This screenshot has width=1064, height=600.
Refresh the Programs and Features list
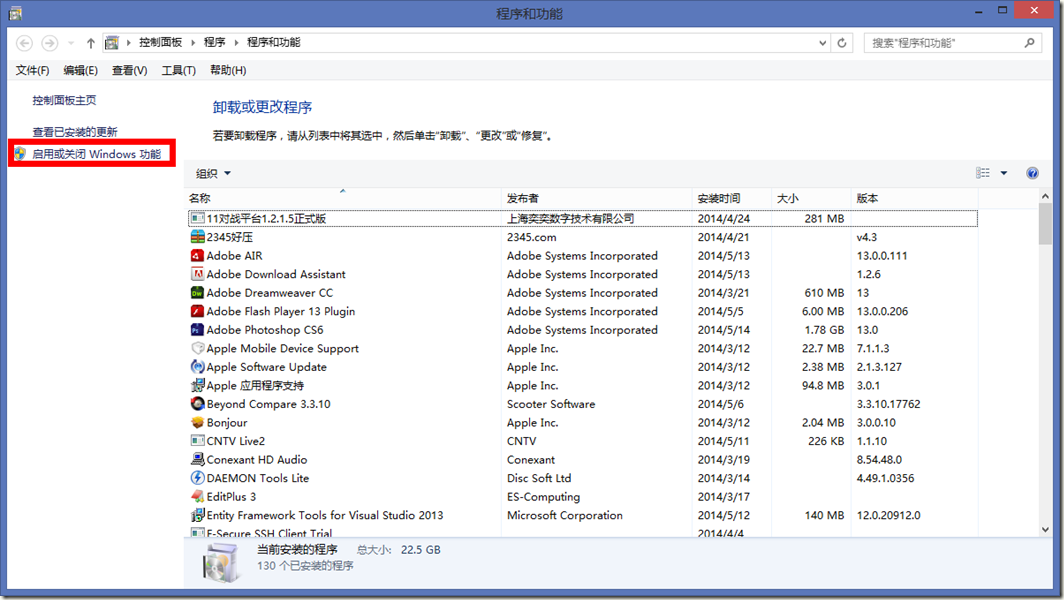pos(842,43)
